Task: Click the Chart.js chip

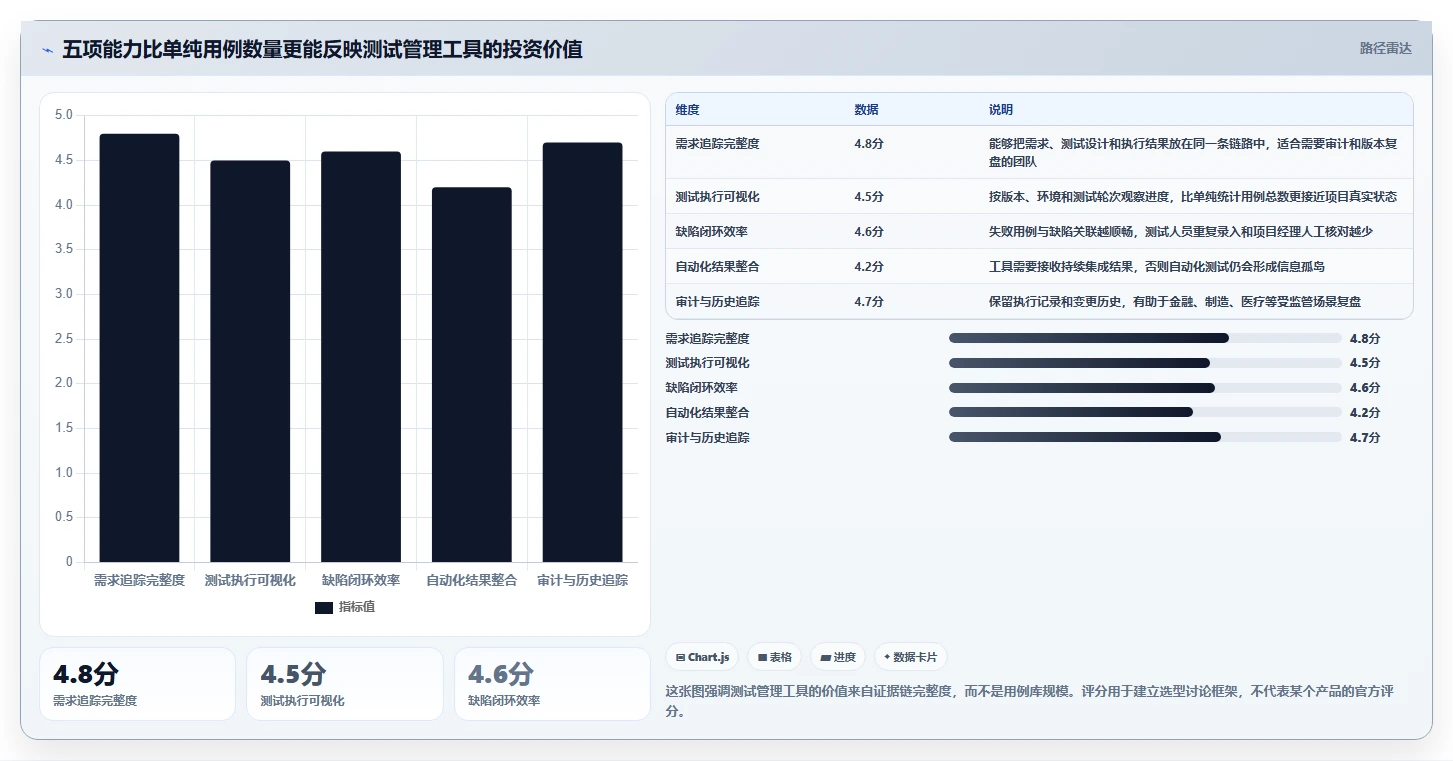Action: click(703, 657)
